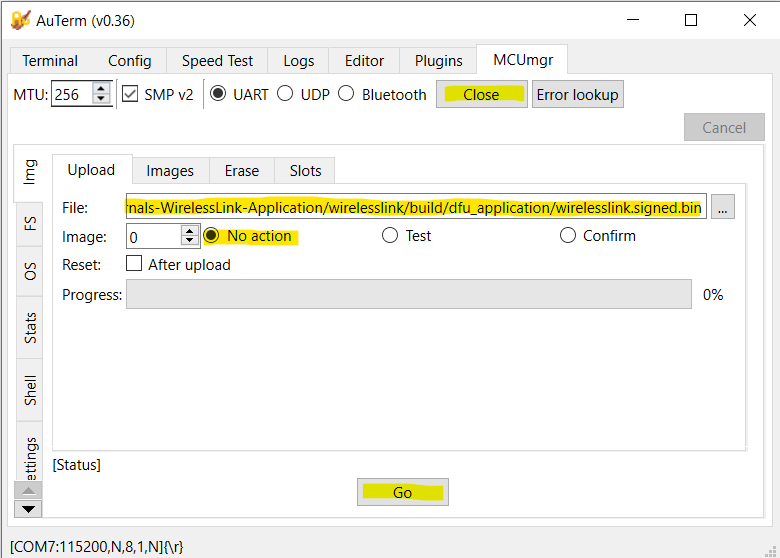Click the COM7 status bar text
The width and height of the screenshot is (780, 558).
point(97,547)
